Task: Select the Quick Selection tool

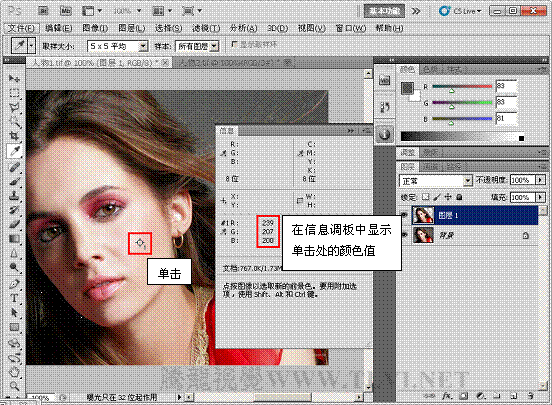Action: 14,122
